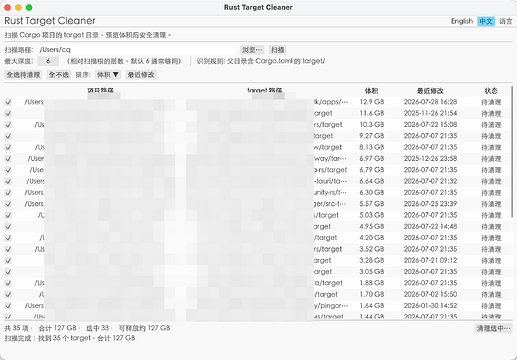Uncheck the 6.97 GB row
Image resolution: width=517 pixels, height=360 pixels.
(x=8, y=159)
